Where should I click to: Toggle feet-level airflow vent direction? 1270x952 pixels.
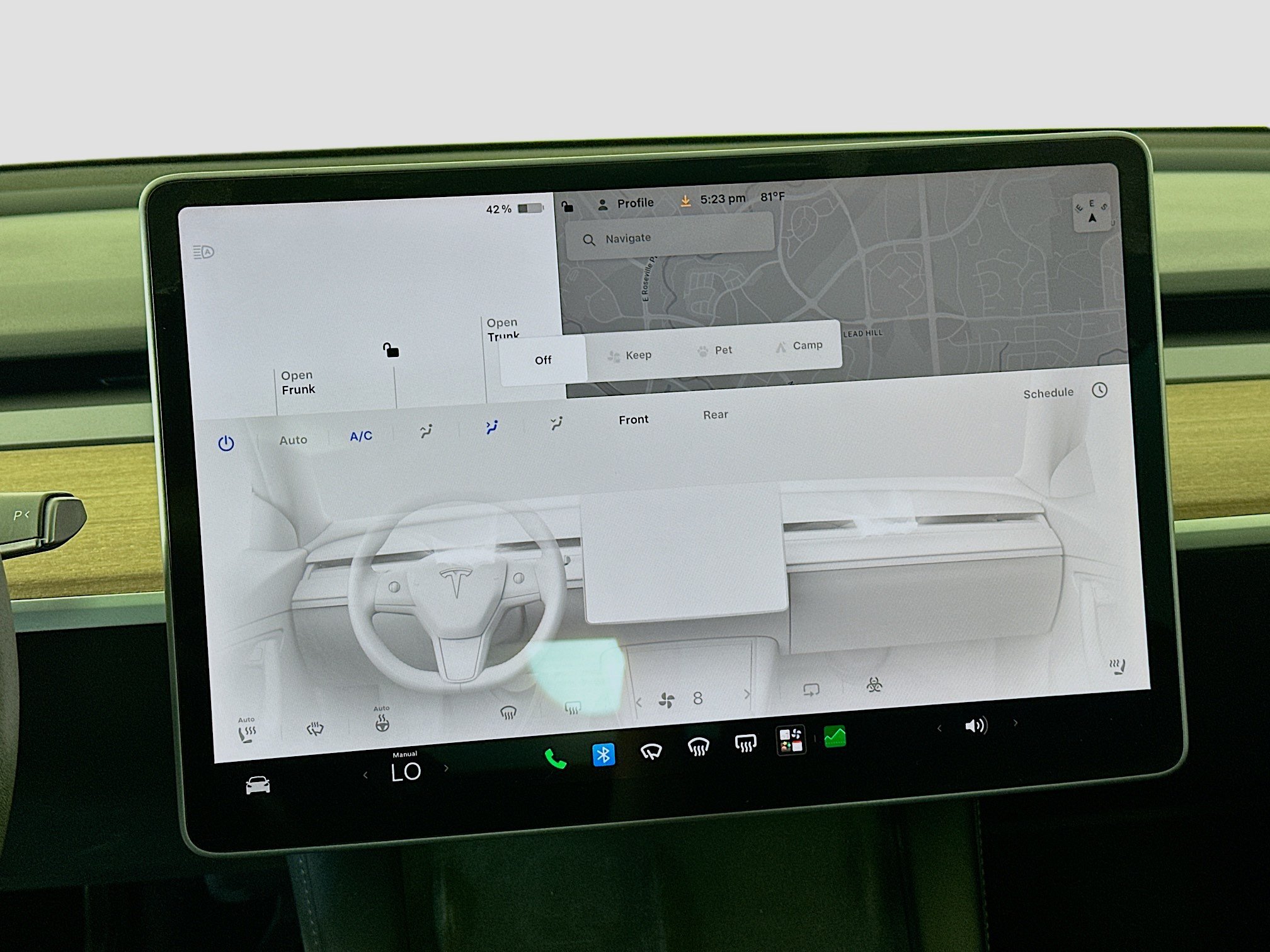coord(556,423)
